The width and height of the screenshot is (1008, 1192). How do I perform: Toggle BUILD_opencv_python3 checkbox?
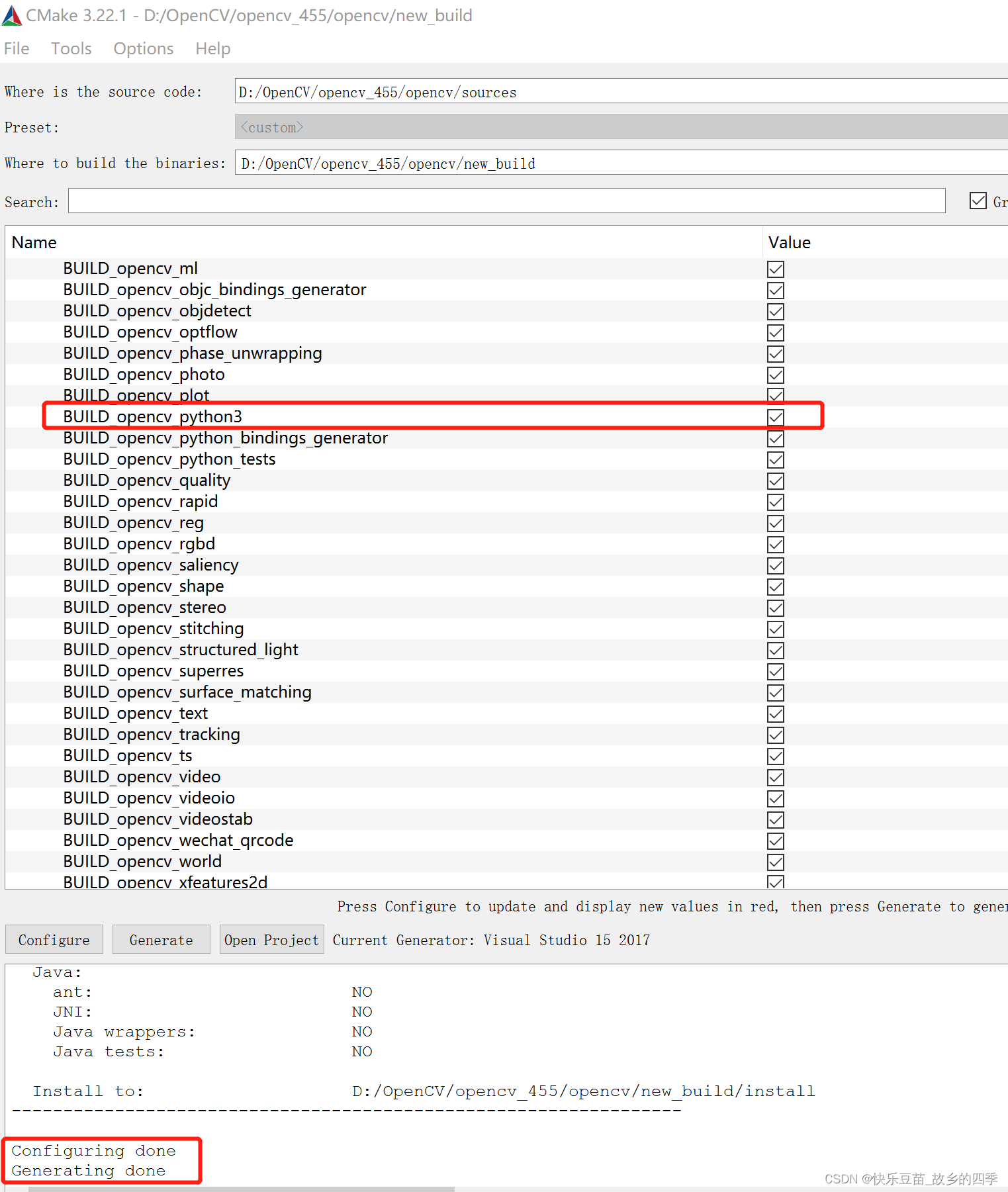pos(776,417)
